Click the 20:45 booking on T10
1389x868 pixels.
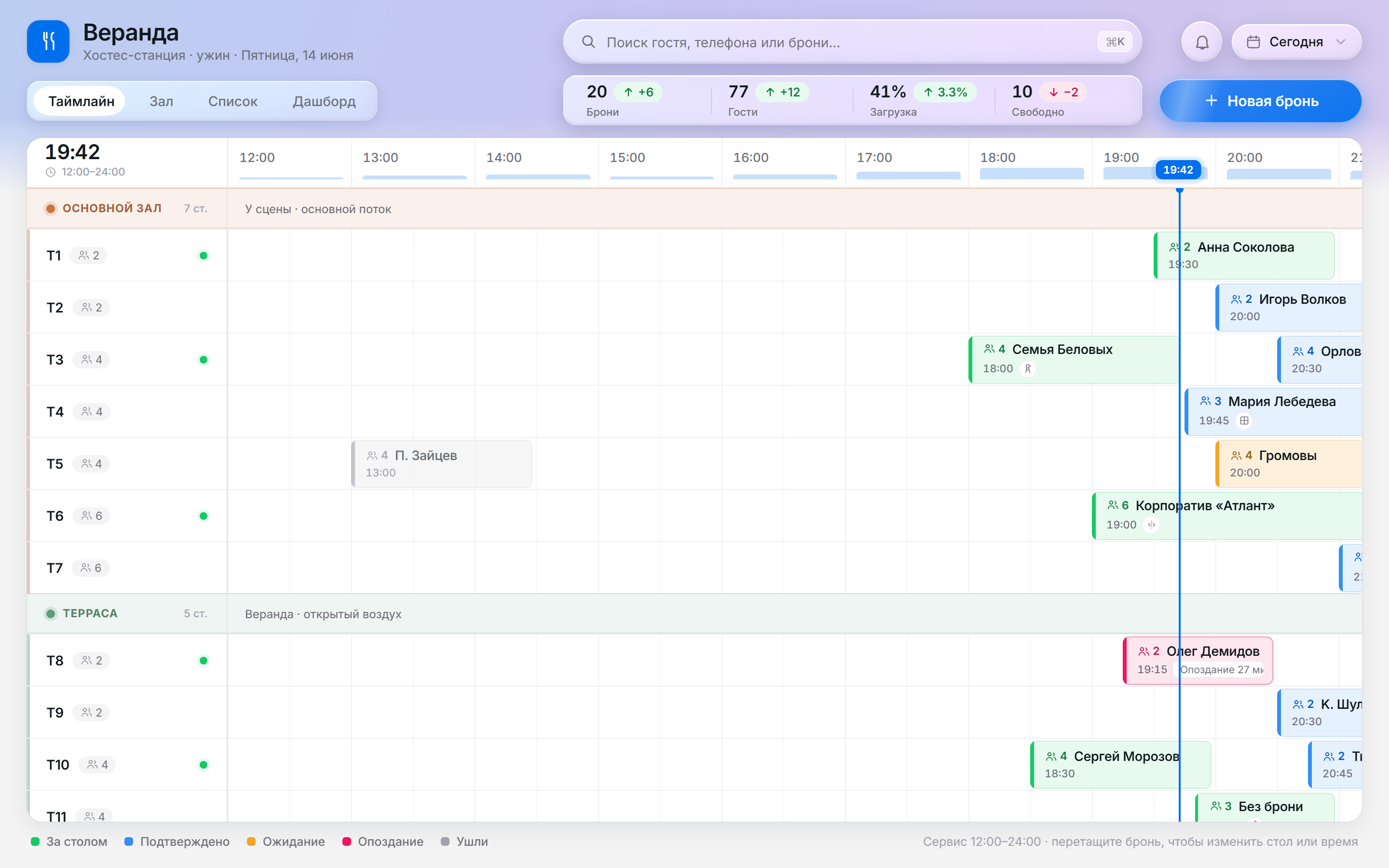click(1335, 765)
